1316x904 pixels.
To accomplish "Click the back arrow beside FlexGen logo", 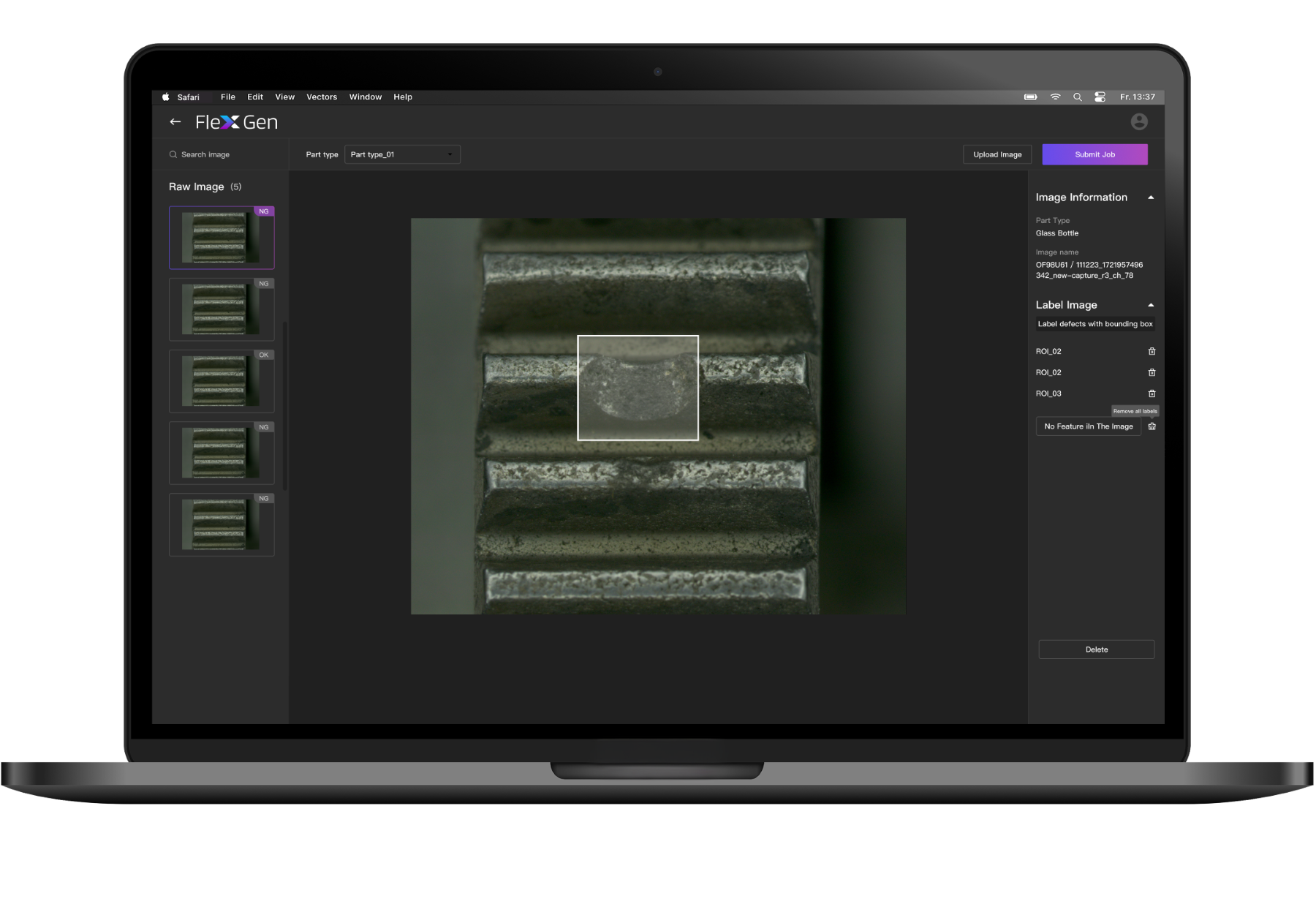I will point(175,122).
